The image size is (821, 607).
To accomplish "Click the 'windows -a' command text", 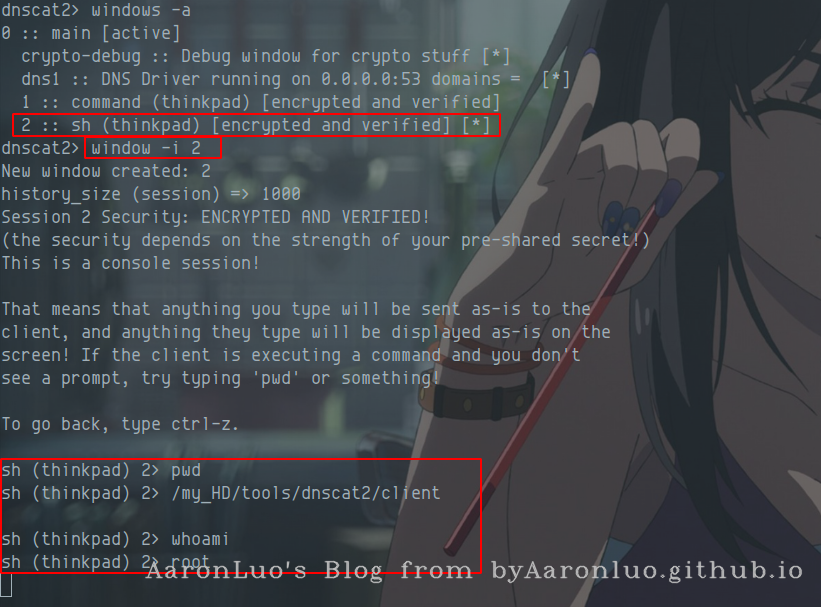I will [141, 10].
